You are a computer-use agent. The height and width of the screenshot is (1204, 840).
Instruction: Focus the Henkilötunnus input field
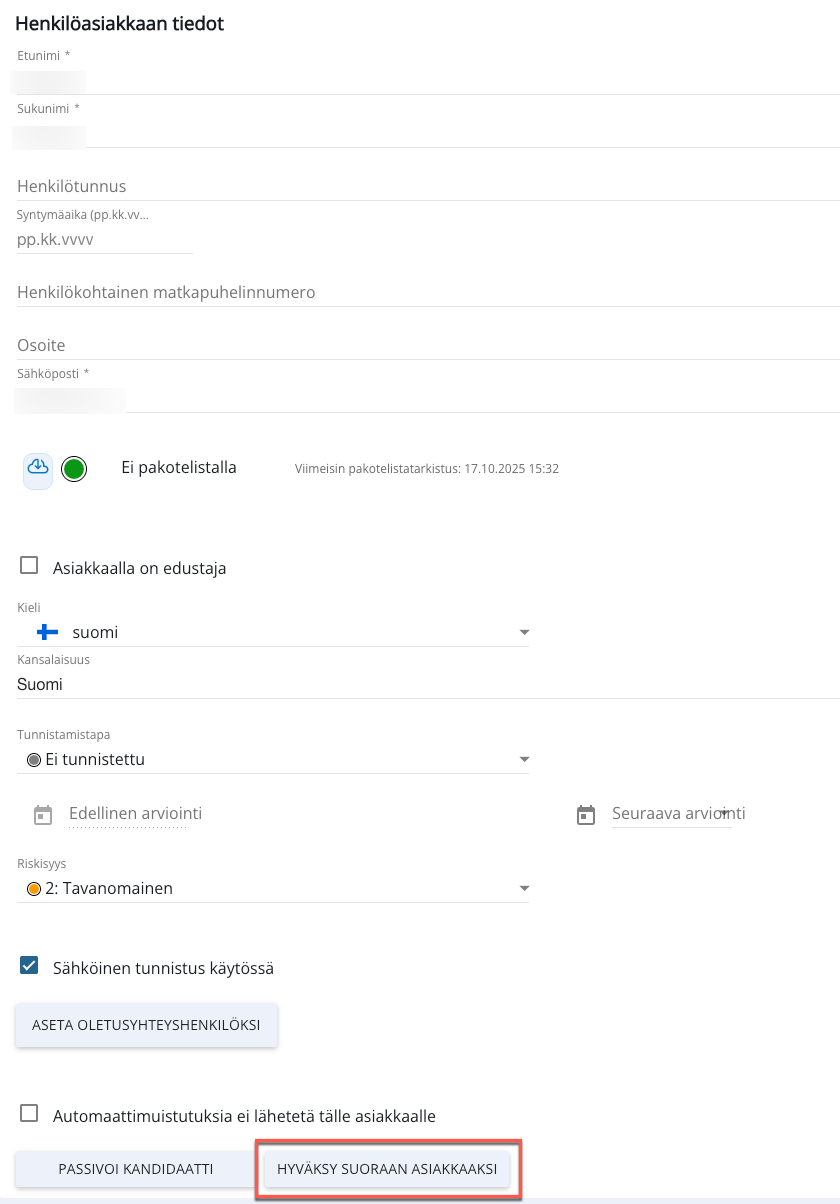[x=400, y=187]
